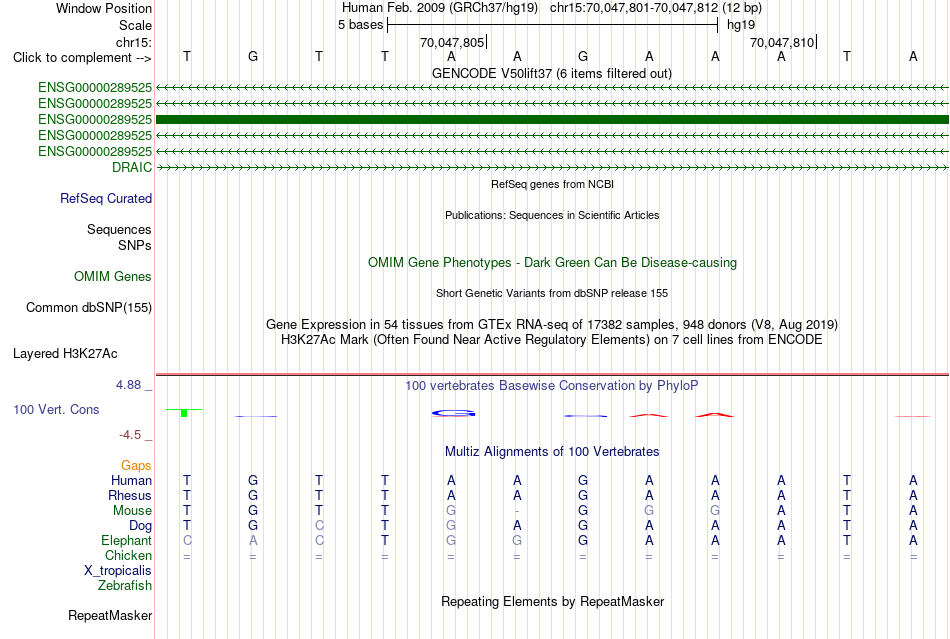
Task: Click 'Multiz Alignments of 100 Vertebrates' title
Action: [x=552, y=452]
